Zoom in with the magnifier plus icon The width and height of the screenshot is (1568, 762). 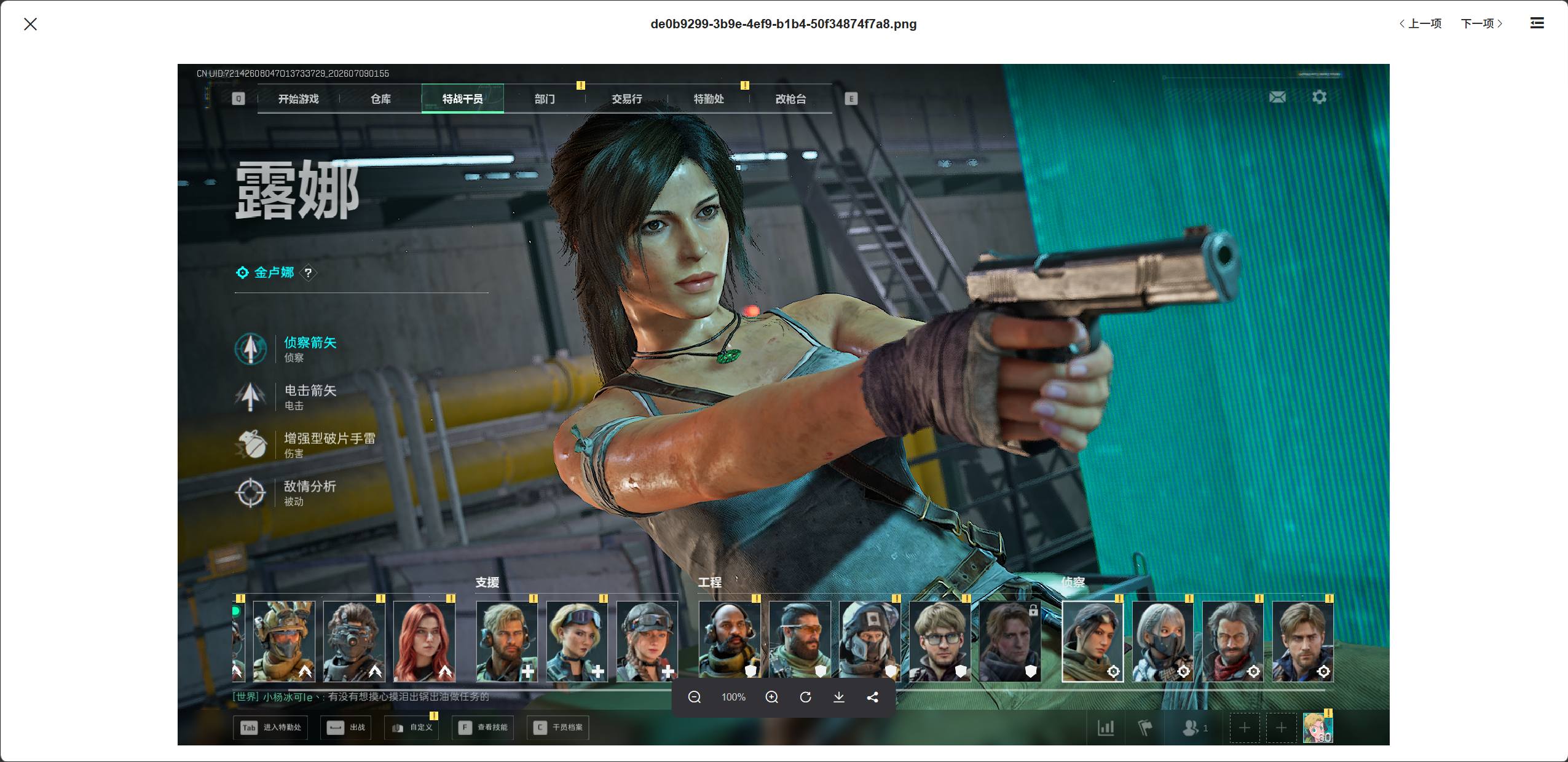[772, 697]
